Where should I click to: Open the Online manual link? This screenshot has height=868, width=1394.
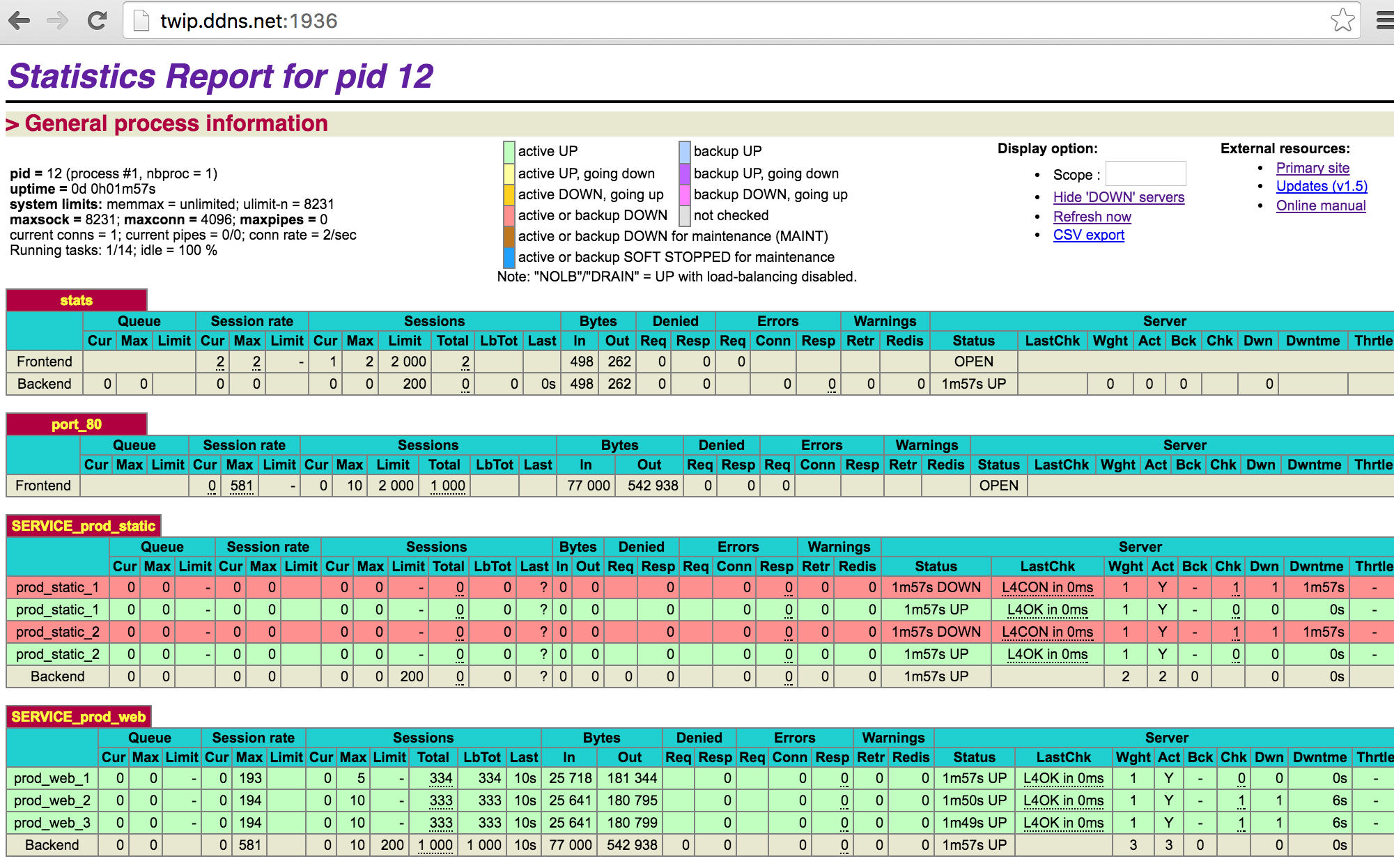(x=1320, y=206)
